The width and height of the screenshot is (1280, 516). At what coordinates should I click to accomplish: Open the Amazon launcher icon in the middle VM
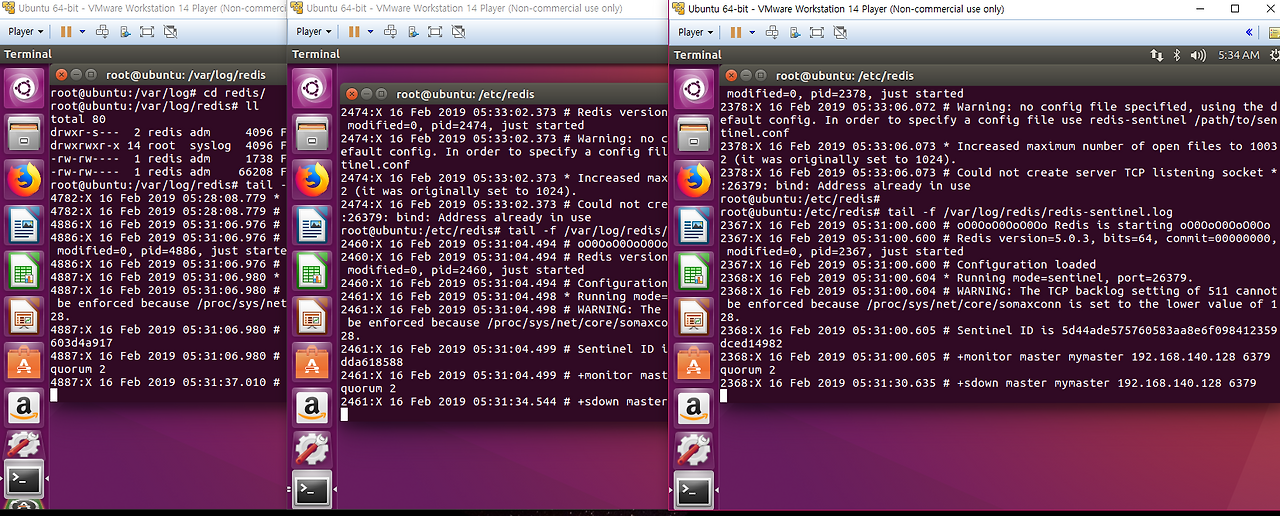[313, 407]
